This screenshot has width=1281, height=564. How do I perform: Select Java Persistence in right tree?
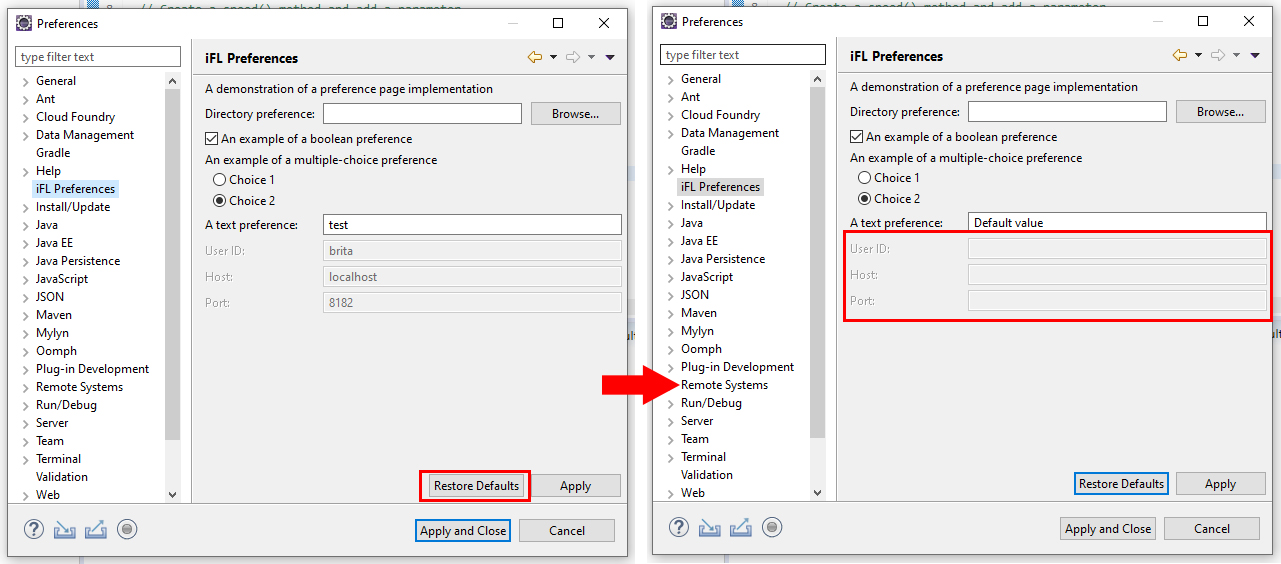723,259
